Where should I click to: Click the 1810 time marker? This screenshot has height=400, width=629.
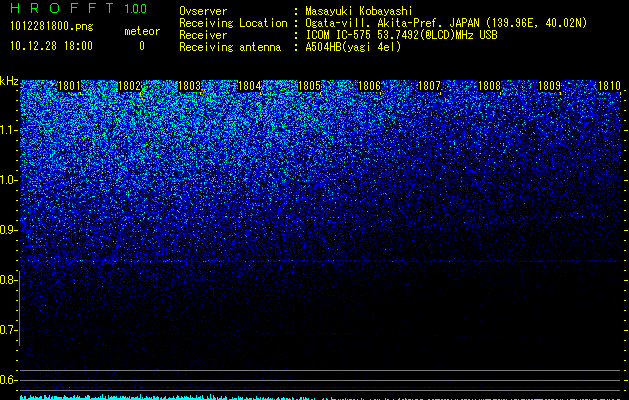[x=609, y=86]
